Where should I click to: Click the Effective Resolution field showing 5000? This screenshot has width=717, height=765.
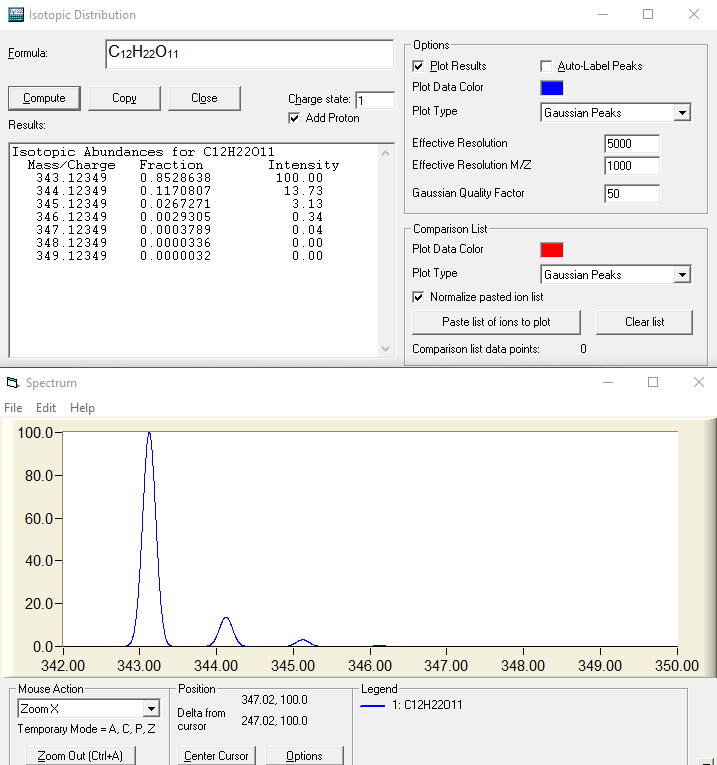(x=632, y=143)
